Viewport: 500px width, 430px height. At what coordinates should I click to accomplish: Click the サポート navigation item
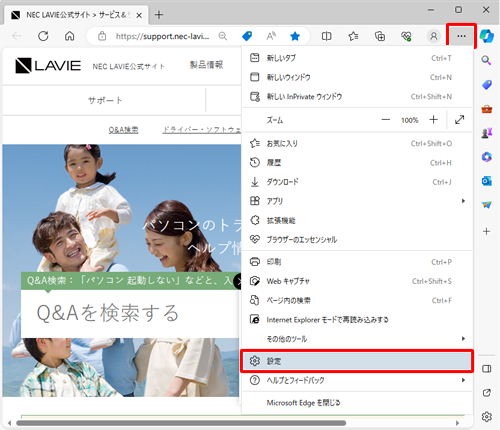point(105,100)
